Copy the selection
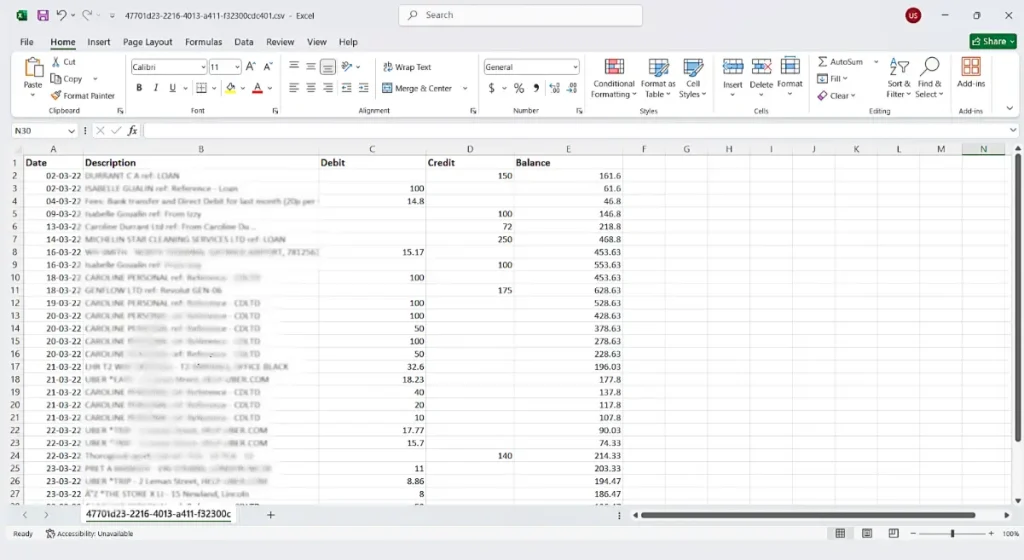The width and height of the screenshot is (1024, 560). (67, 78)
